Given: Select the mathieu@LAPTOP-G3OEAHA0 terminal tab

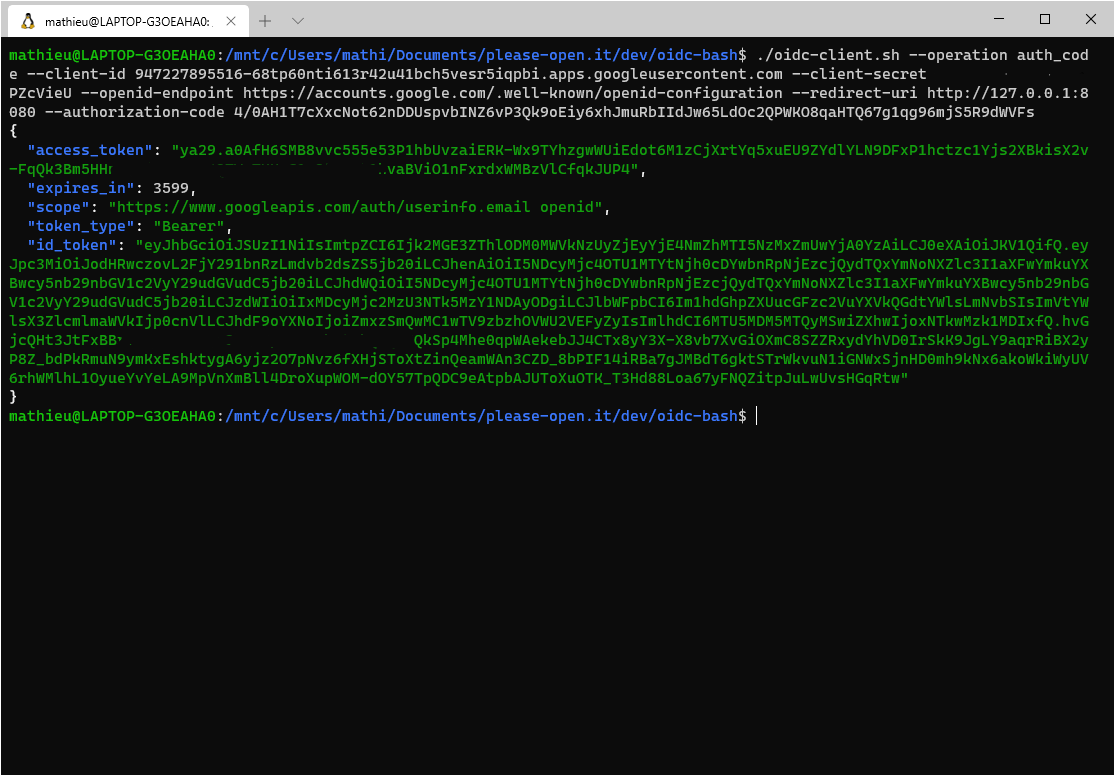Looking at the screenshot, I should [129, 21].
